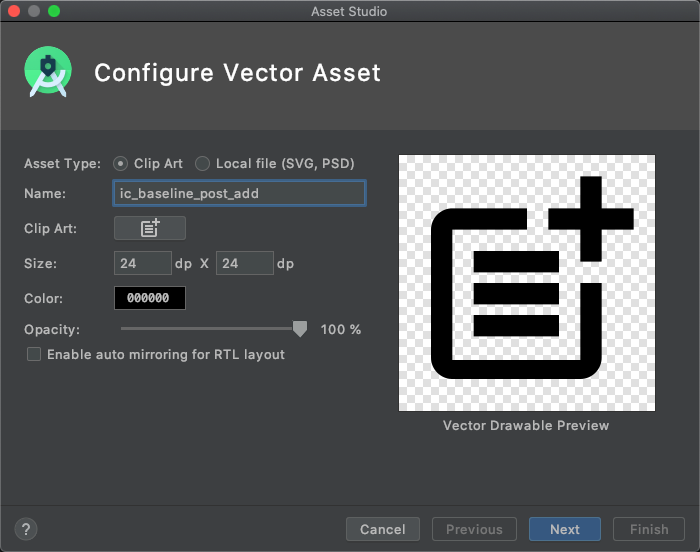This screenshot has width=700, height=552.
Task: Click the height size field
Action: click(x=244, y=263)
